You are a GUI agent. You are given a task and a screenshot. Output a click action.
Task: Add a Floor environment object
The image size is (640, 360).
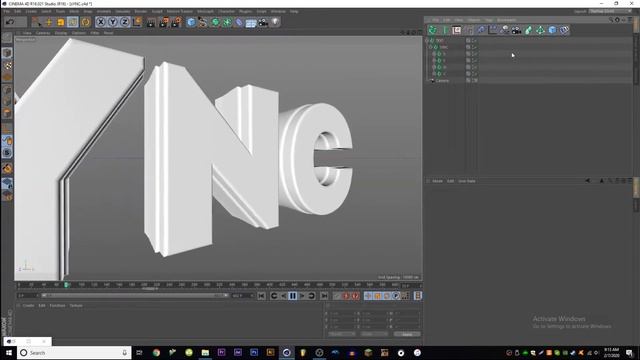[x=251, y=22]
